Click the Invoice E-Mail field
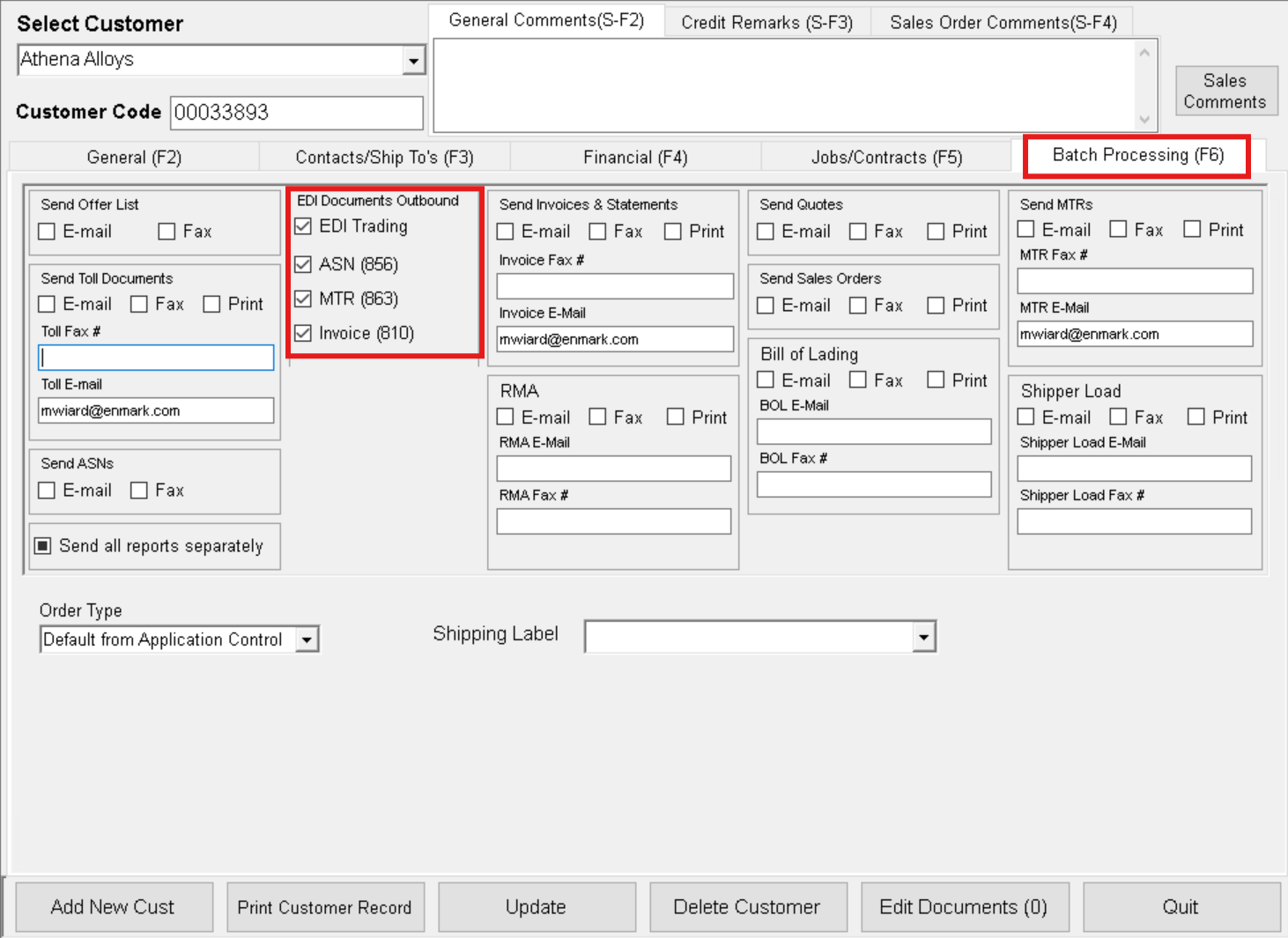The height and width of the screenshot is (938, 1288). 615,339
